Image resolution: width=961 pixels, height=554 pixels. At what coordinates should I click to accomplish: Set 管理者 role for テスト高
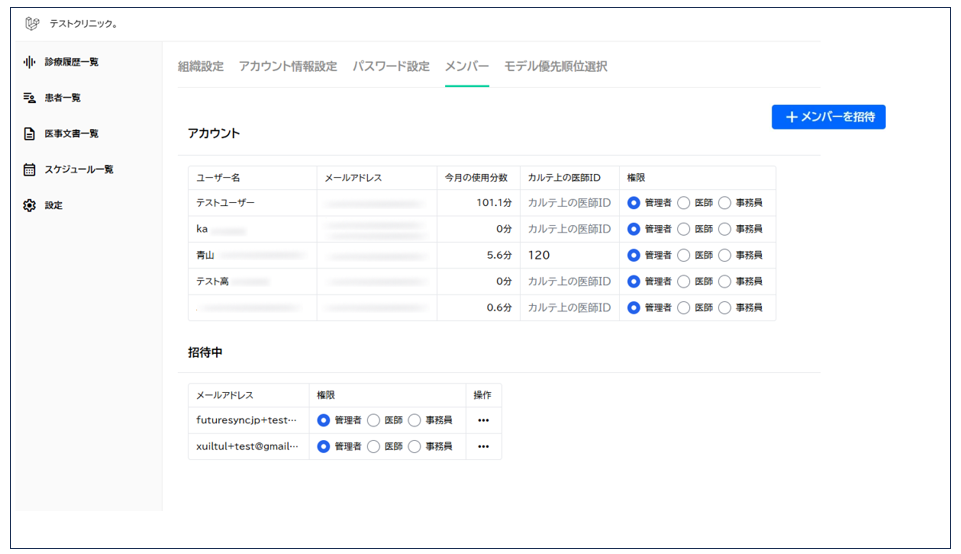pyautogui.click(x=634, y=282)
